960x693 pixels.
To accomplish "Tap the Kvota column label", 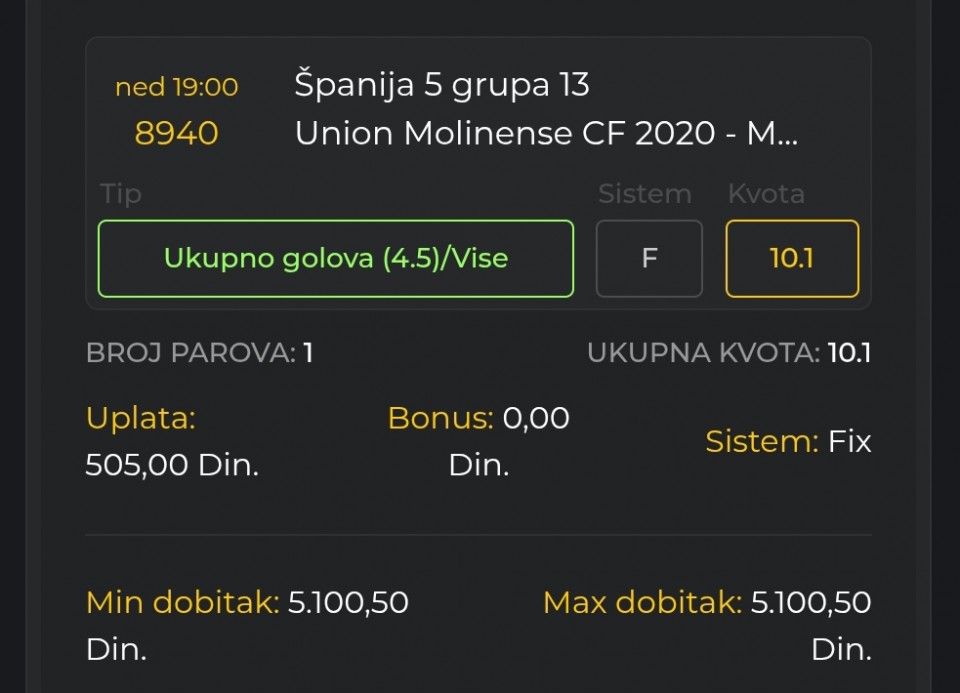I will click(766, 193).
